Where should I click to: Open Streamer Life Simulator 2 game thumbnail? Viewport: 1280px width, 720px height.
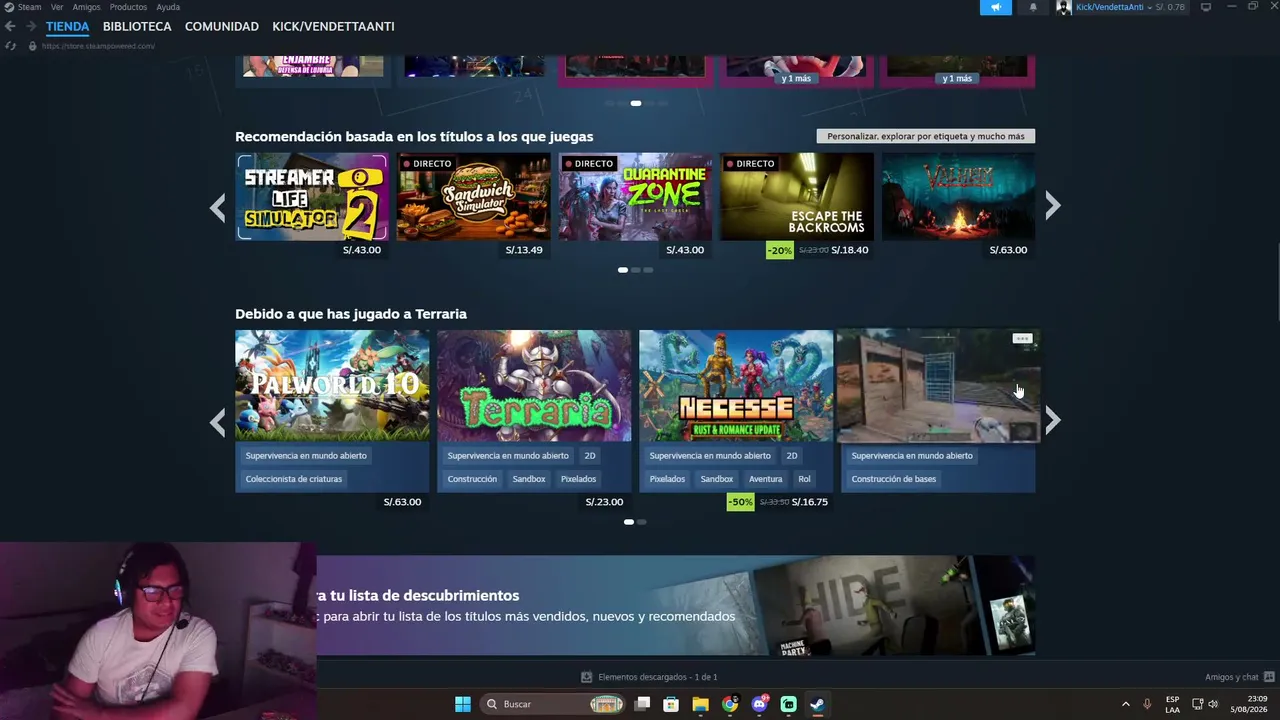312,197
